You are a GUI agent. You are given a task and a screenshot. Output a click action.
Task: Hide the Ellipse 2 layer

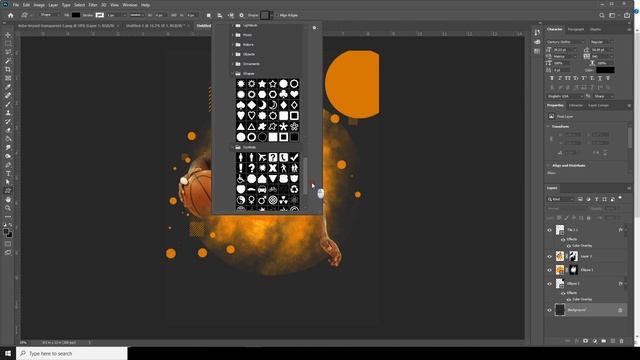(x=549, y=283)
